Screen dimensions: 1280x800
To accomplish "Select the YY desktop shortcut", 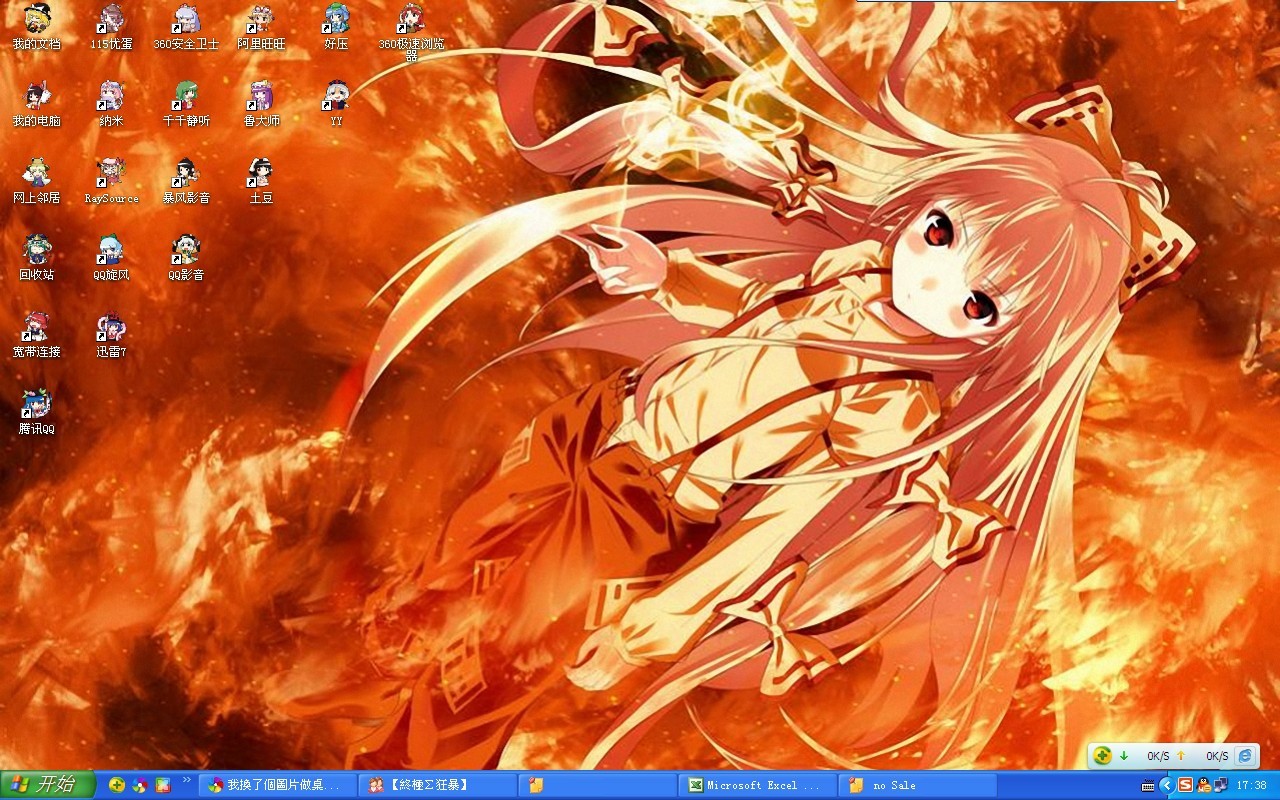I will 336,98.
